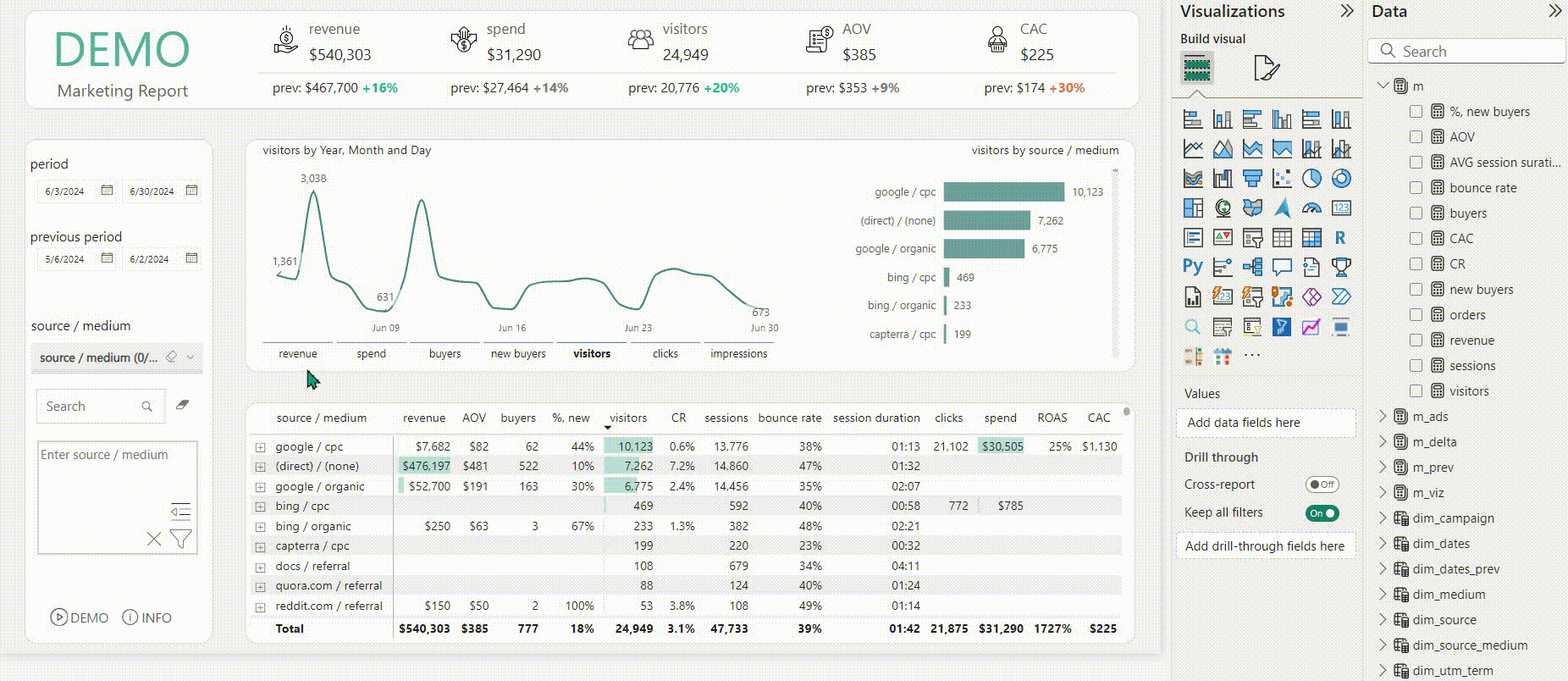
Task: Open the INFO page link
Action: [x=147, y=617]
